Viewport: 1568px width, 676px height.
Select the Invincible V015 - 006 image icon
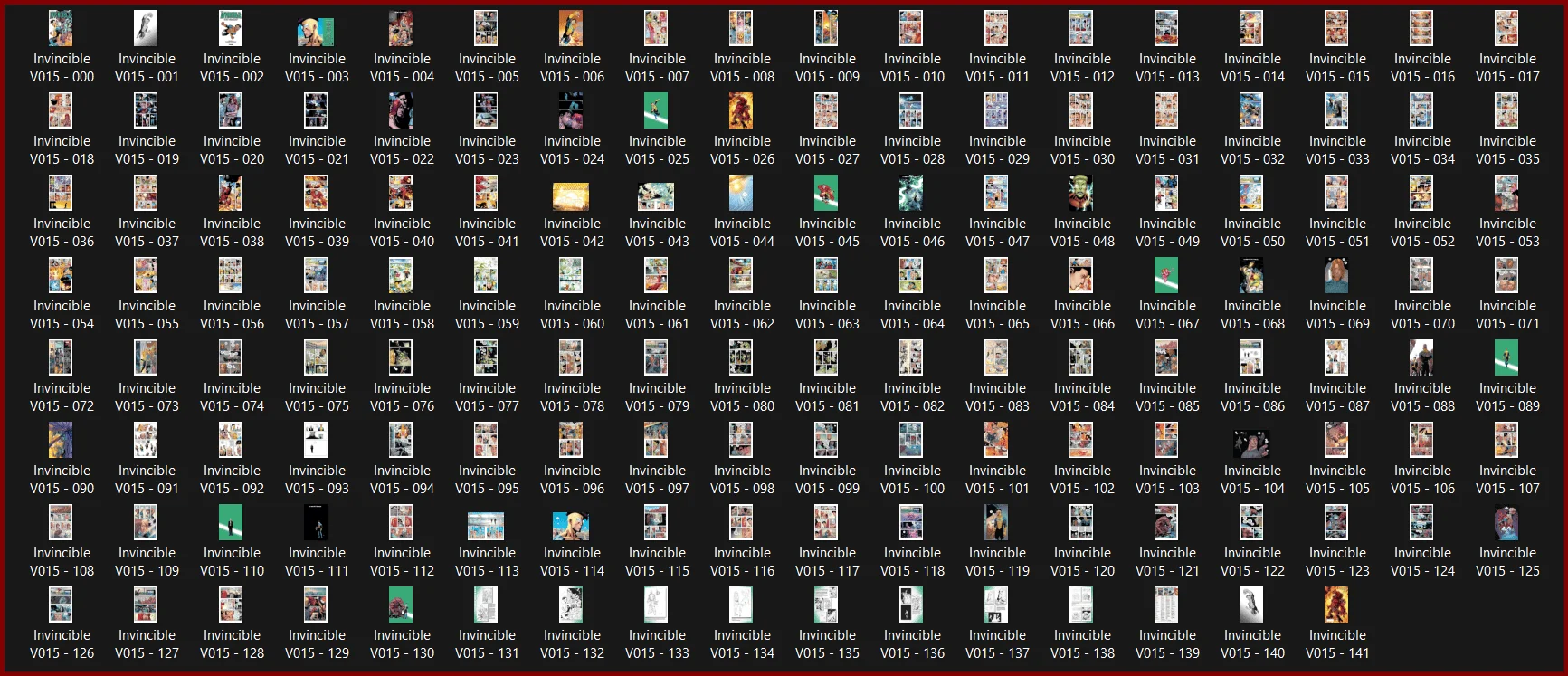pyautogui.click(x=571, y=29)
